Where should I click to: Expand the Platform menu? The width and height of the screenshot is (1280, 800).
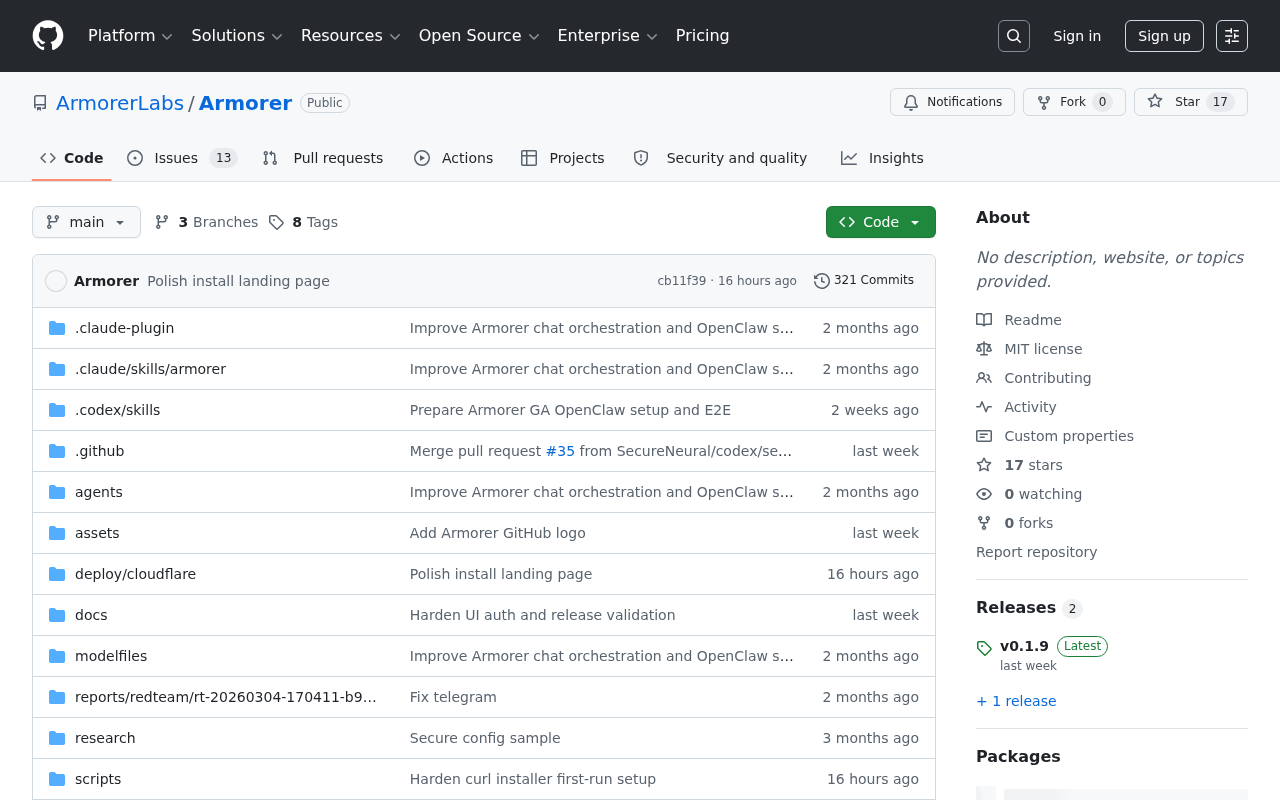pos(130,36)
